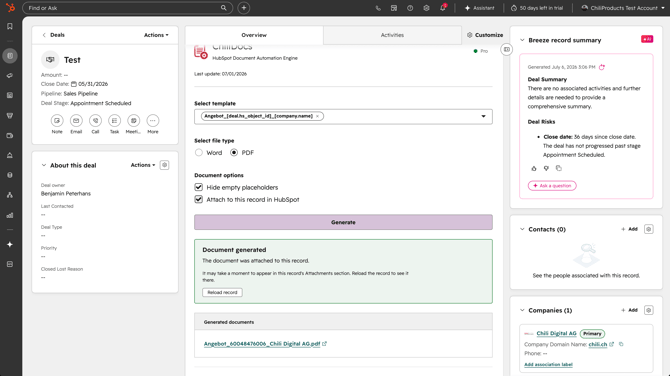Click the Email action icon

click(x=76, y=121)
